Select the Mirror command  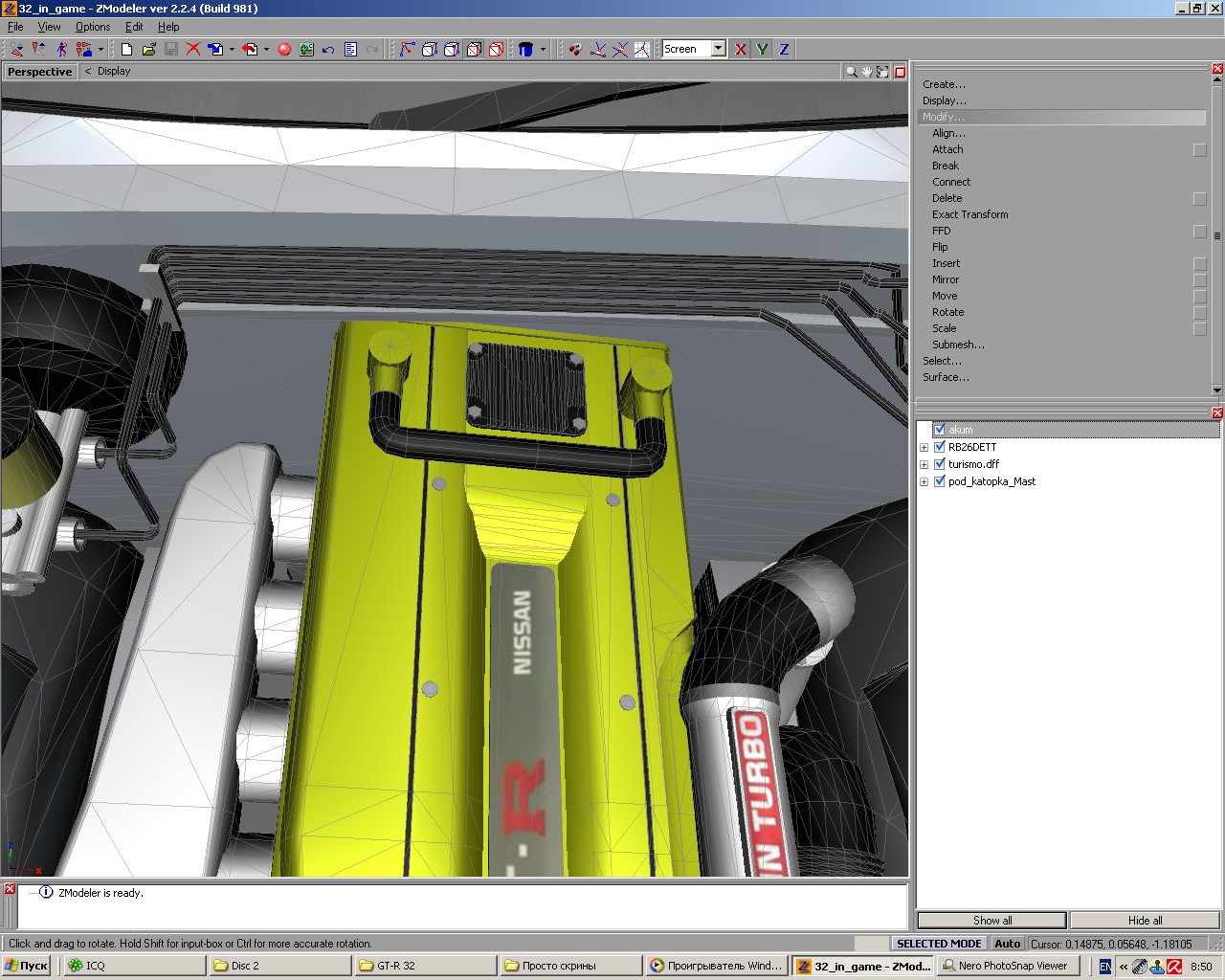(946, 279)
